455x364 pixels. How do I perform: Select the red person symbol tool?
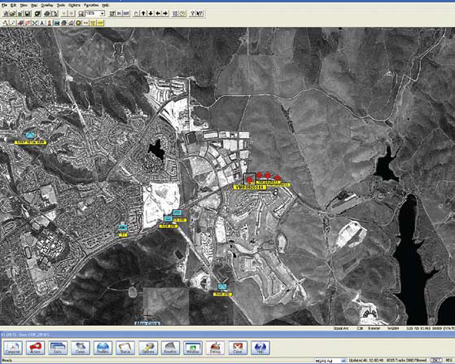[x=49, y=23]
